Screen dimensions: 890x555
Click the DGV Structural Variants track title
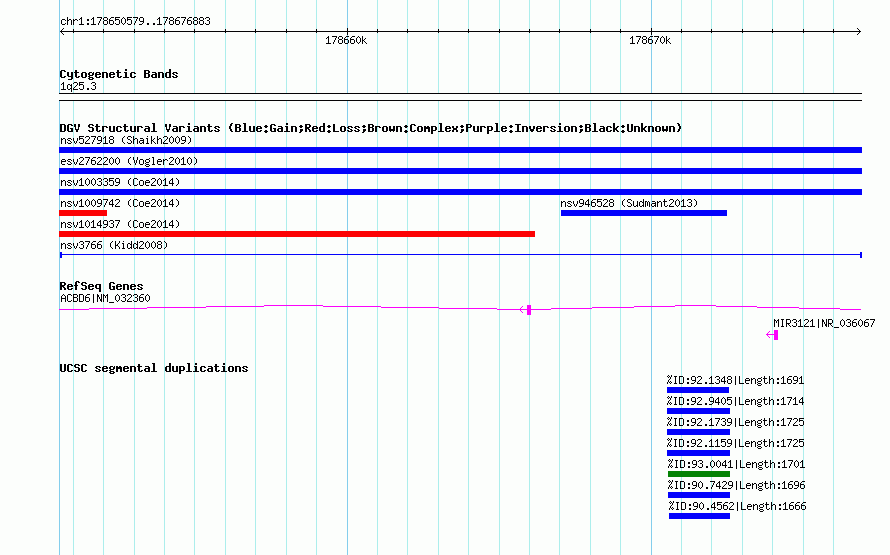[371, 128]
